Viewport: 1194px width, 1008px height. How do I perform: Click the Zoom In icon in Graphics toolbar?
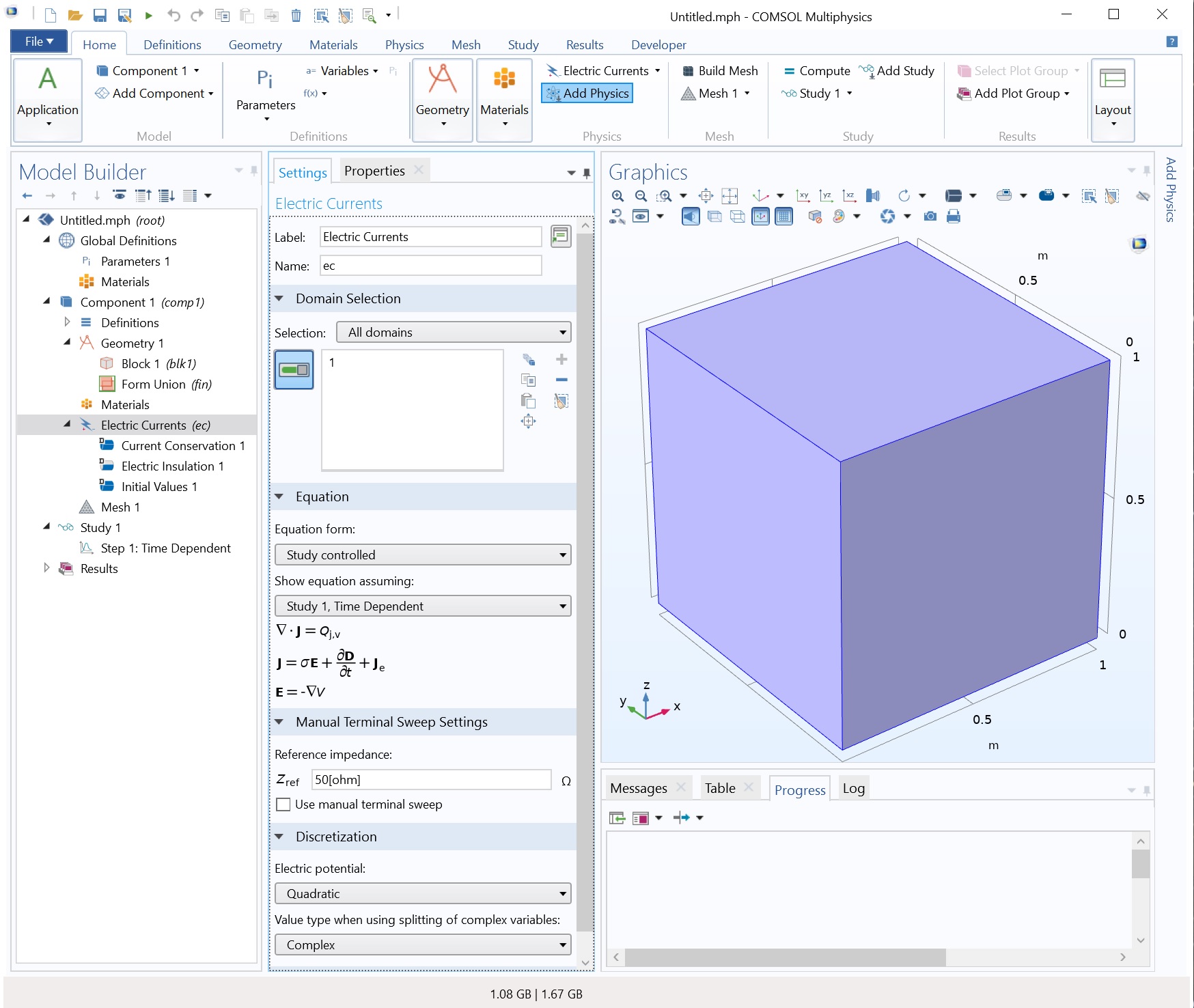[x=617, y=196]
